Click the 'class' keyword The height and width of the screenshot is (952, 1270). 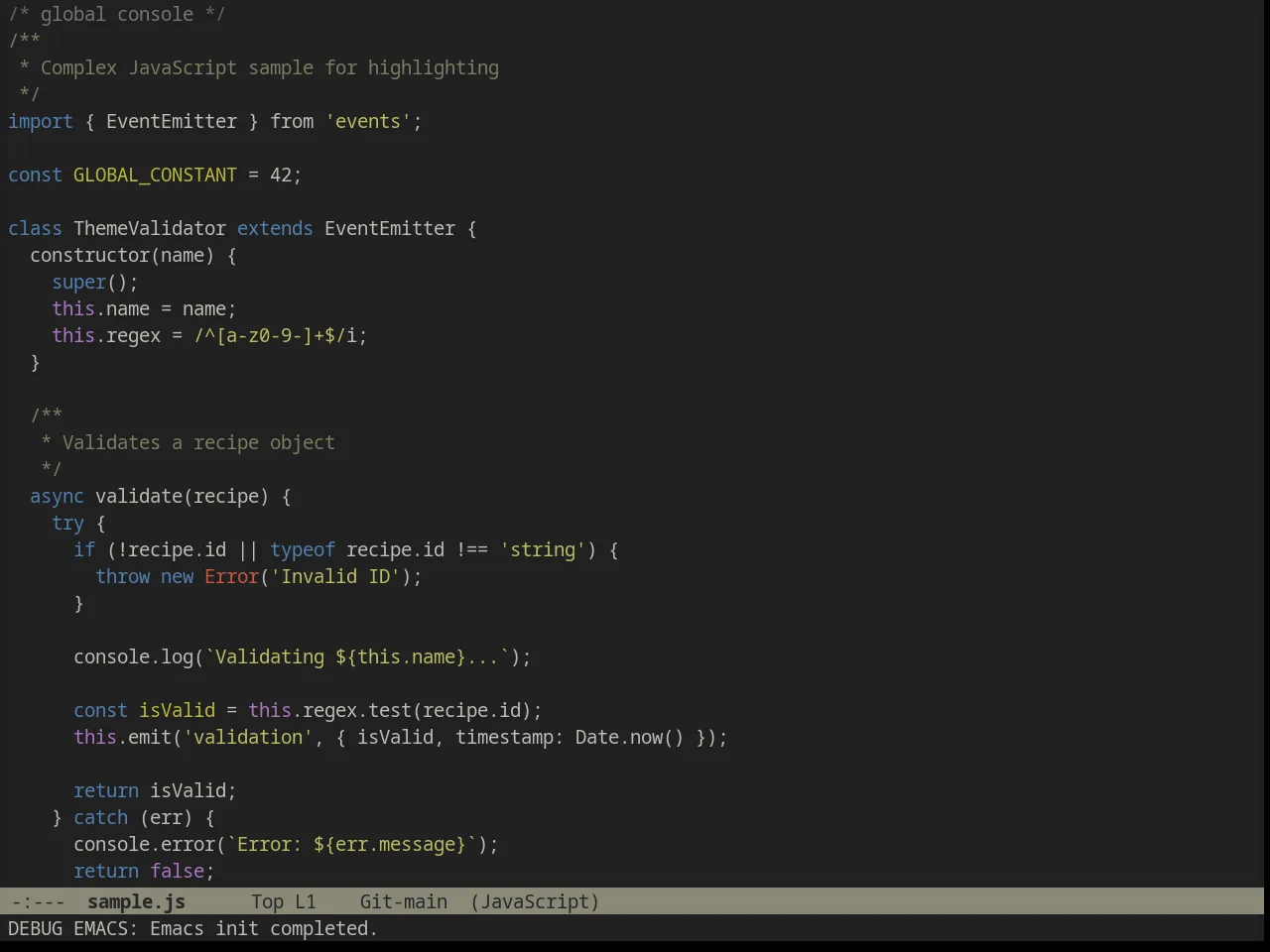coord(35,228)
